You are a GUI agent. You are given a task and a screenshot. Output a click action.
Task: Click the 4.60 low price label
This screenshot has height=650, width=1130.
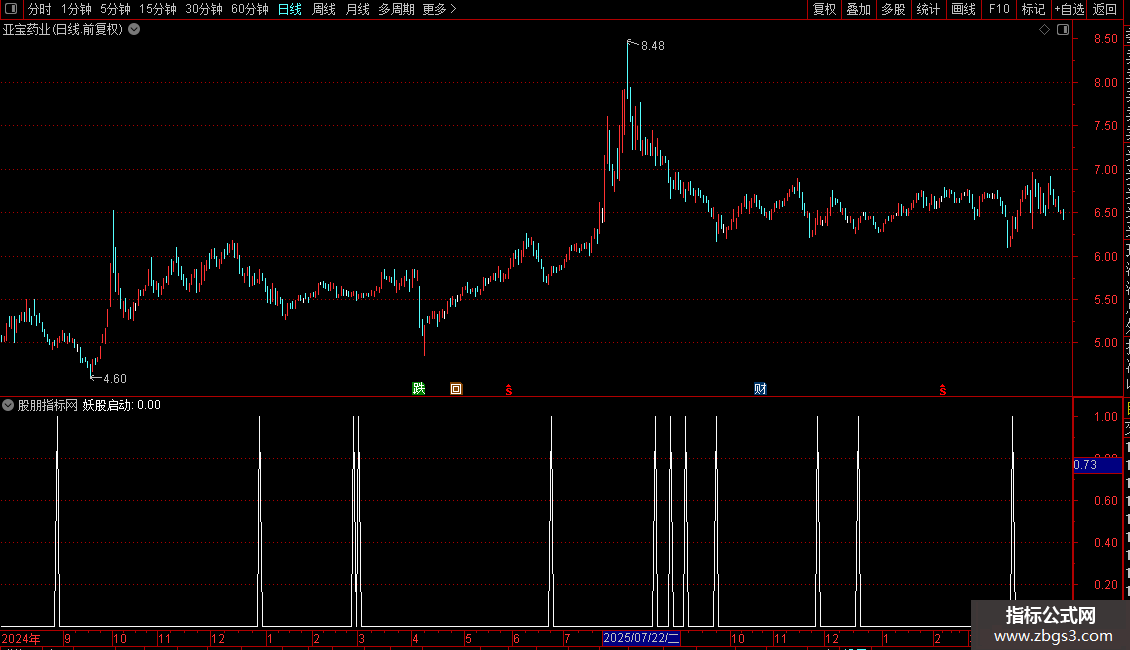tap(115, 379)
